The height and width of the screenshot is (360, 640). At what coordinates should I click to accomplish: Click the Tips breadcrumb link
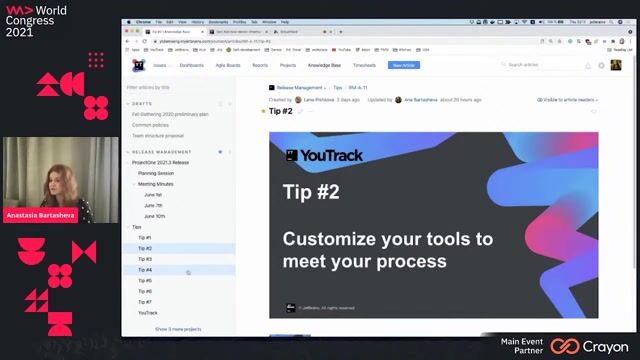click(338, 88)
